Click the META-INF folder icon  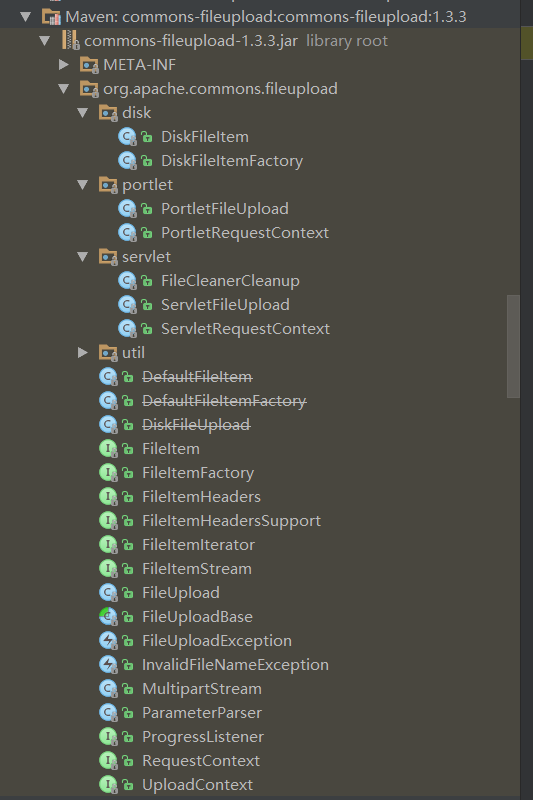point(89,65)
